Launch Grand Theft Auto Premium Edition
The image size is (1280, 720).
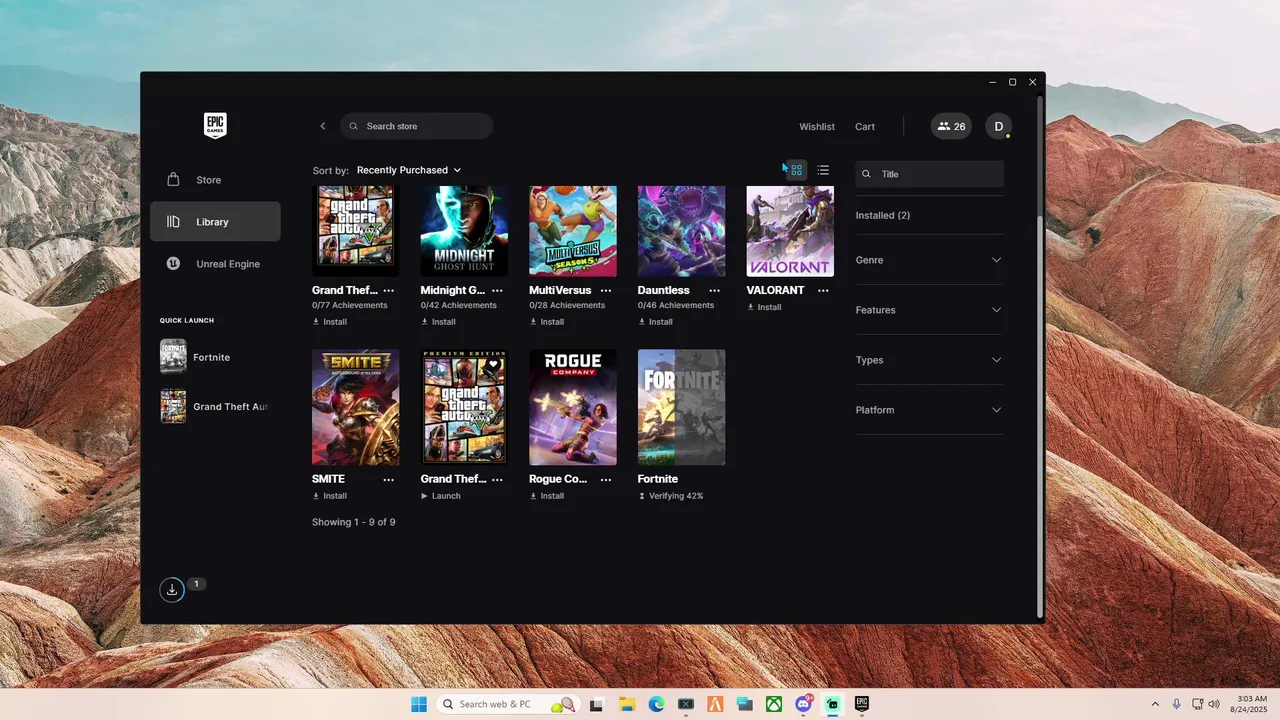[441, 496]
